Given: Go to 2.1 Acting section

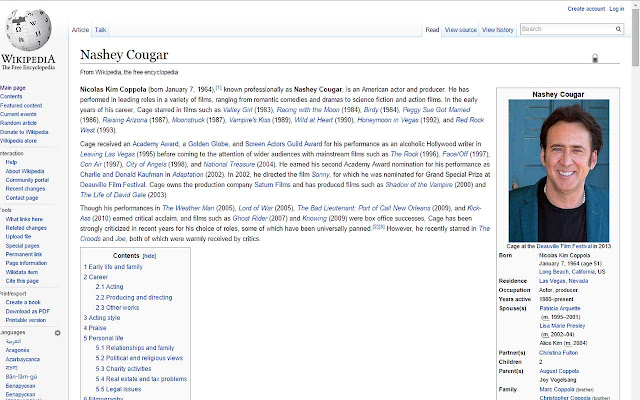Looking at the screenshot, I should click(109, 287).
